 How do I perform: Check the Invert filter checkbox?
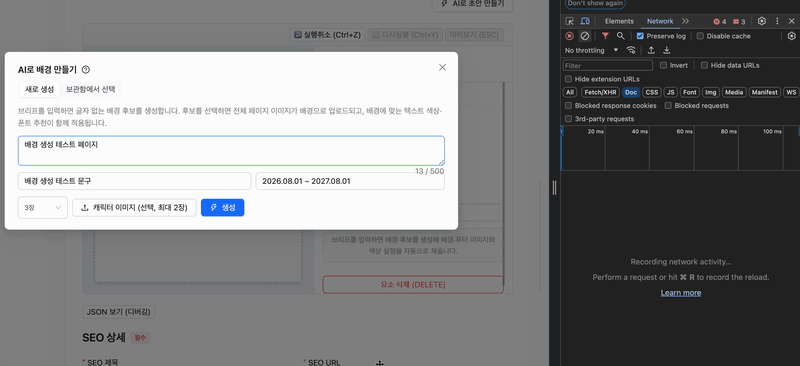[663, 65]
